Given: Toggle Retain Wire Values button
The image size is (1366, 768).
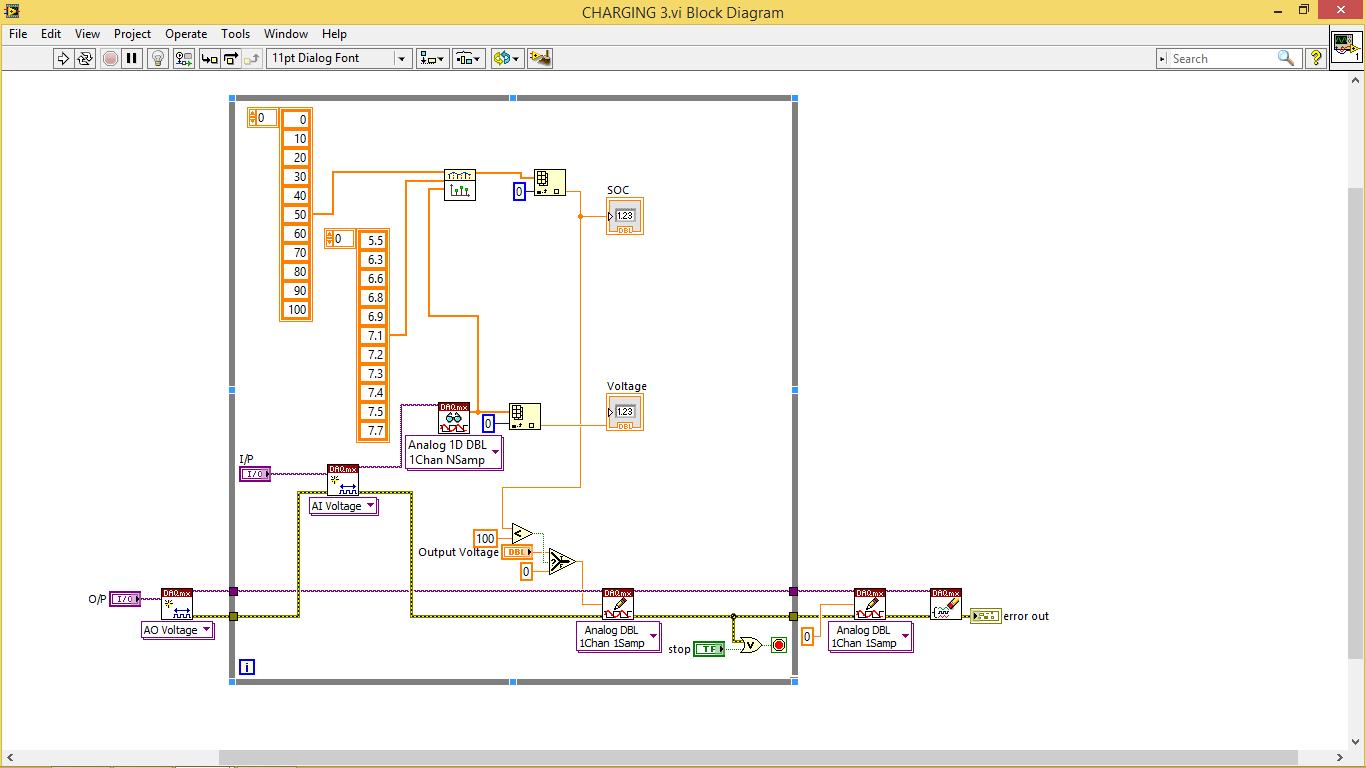Looking at the screenshot, I should pyautogui.click(x=184, y=58).
